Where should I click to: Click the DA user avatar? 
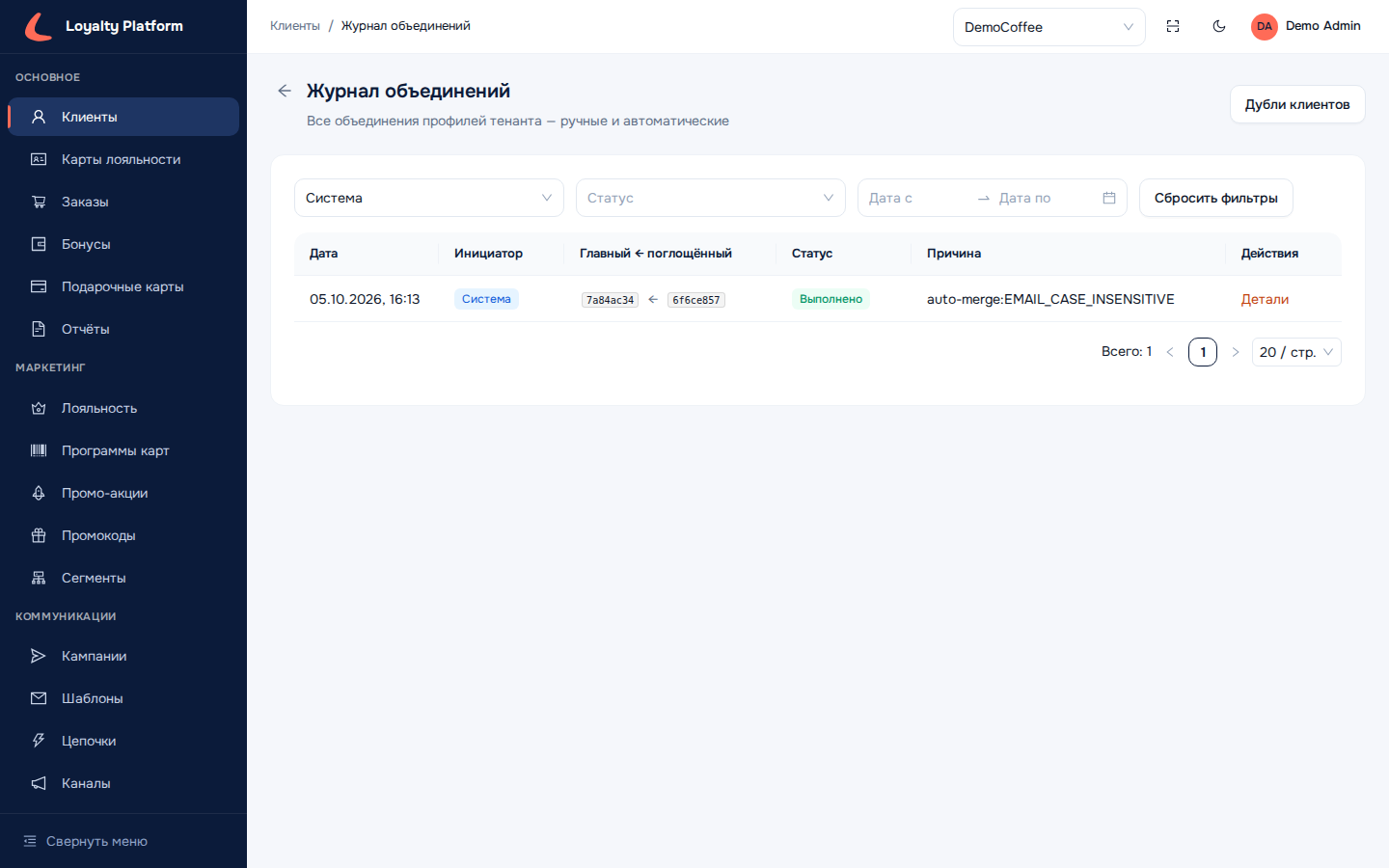pos(1265,26)
